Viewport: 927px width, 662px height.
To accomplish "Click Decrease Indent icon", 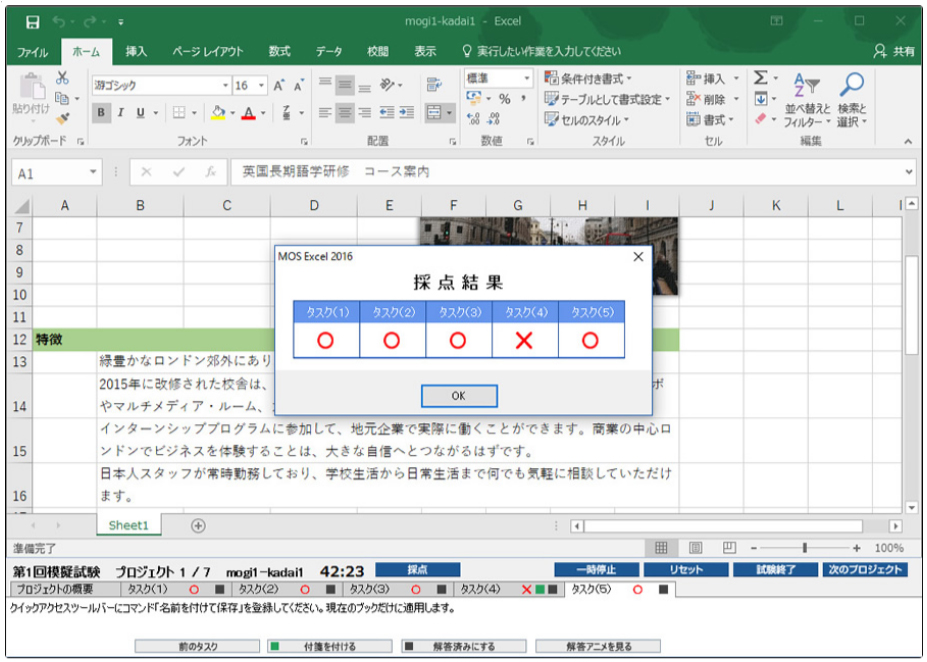I will click(x=387, y=112).
